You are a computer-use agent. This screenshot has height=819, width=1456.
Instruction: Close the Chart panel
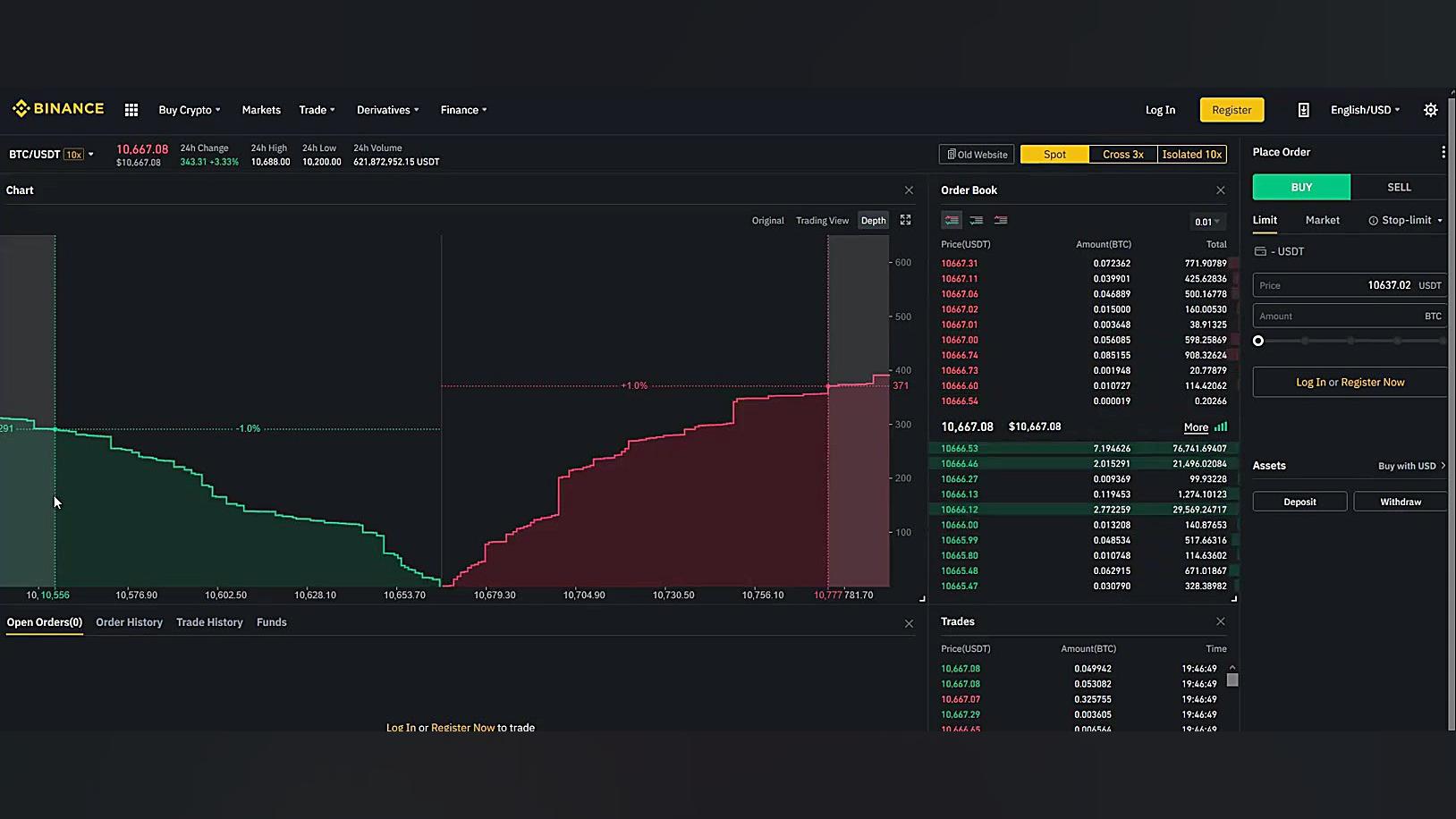point(909,190)
